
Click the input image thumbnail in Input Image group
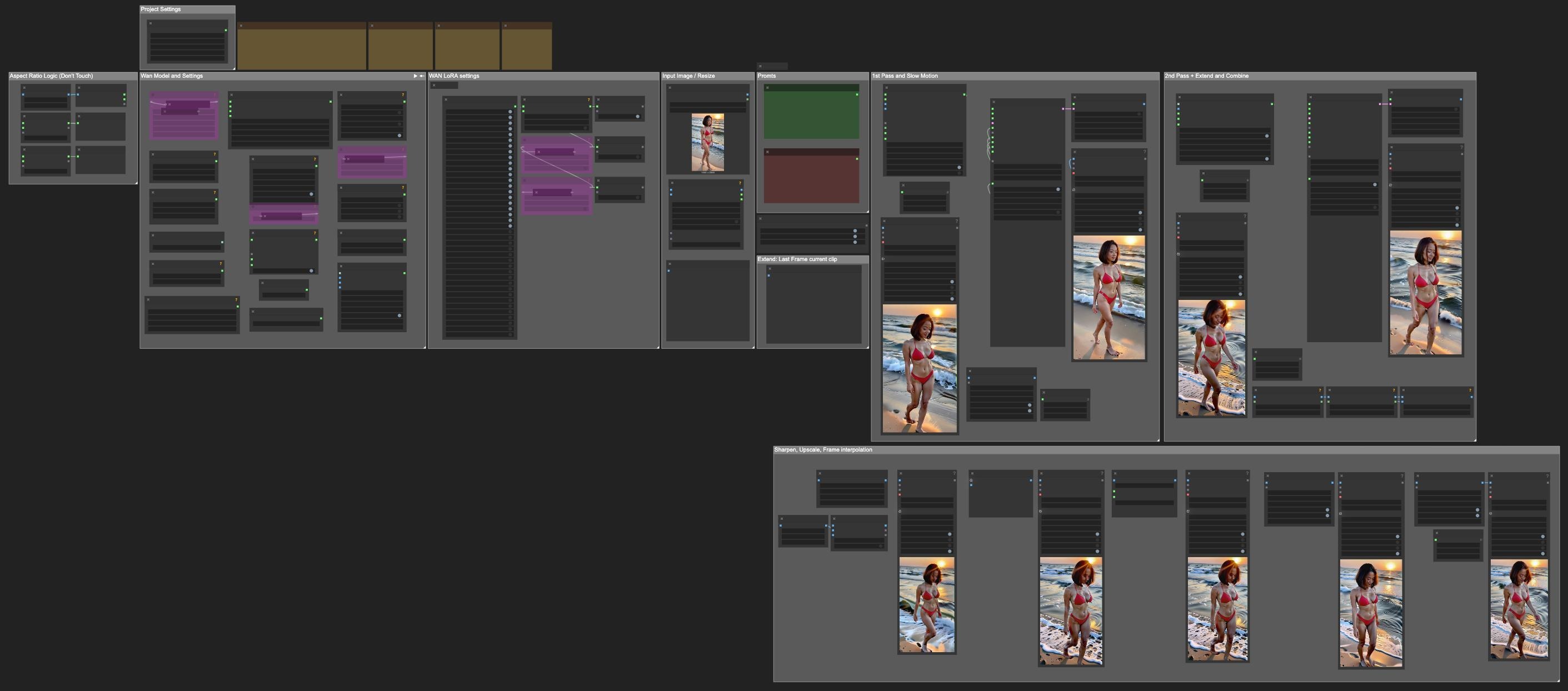tap(707, 142)
